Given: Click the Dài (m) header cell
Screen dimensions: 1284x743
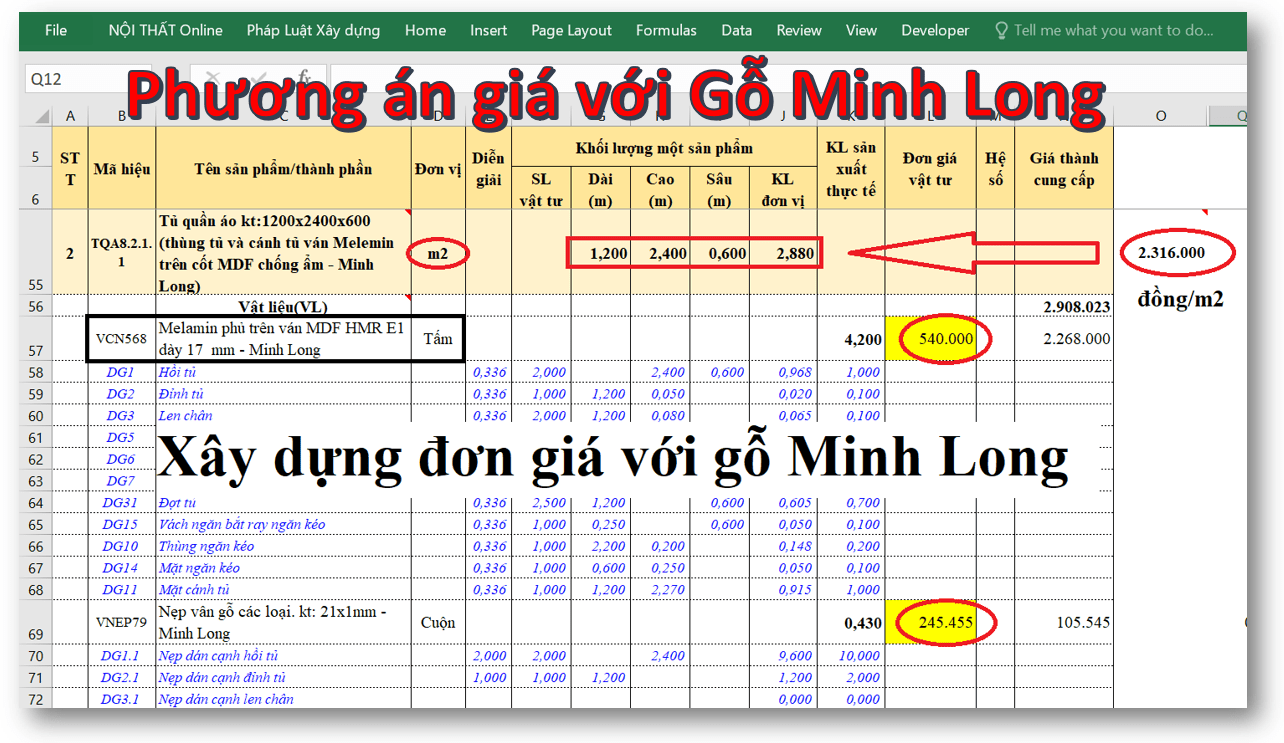Looking at the screenshot, I should coord(601,189).
